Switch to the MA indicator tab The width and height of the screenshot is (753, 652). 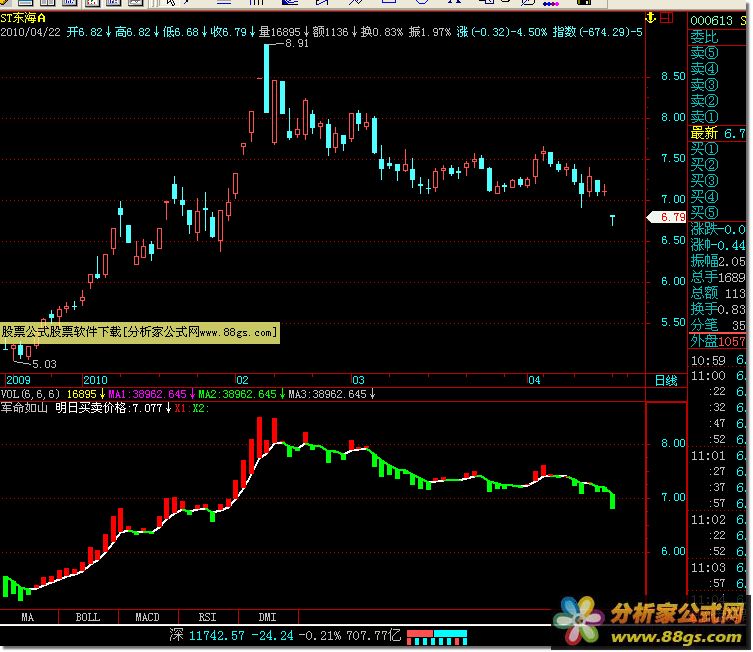[x=29, y=617]
